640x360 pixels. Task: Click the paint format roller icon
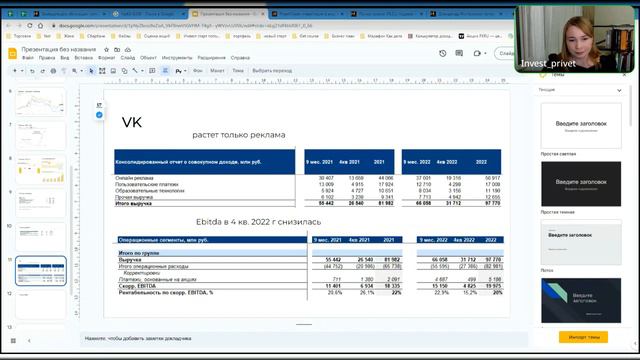click(64, 71)
